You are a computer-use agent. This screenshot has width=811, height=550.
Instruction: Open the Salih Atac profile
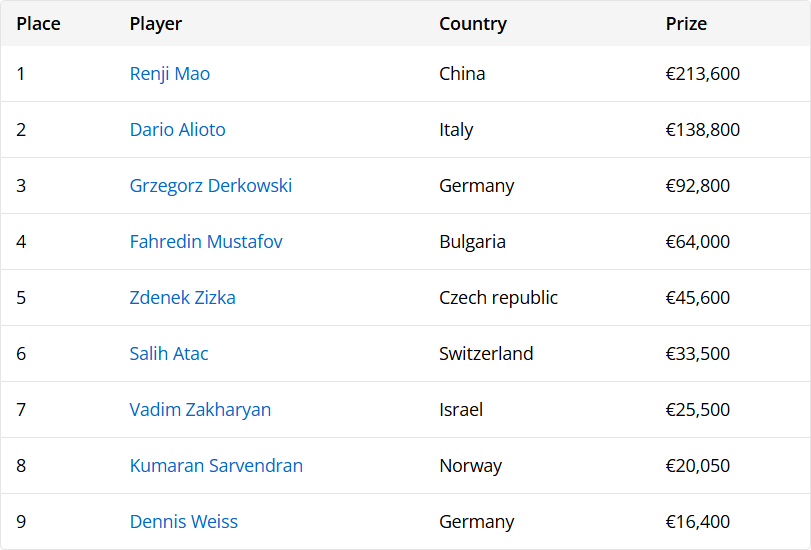tap(169, 354)
